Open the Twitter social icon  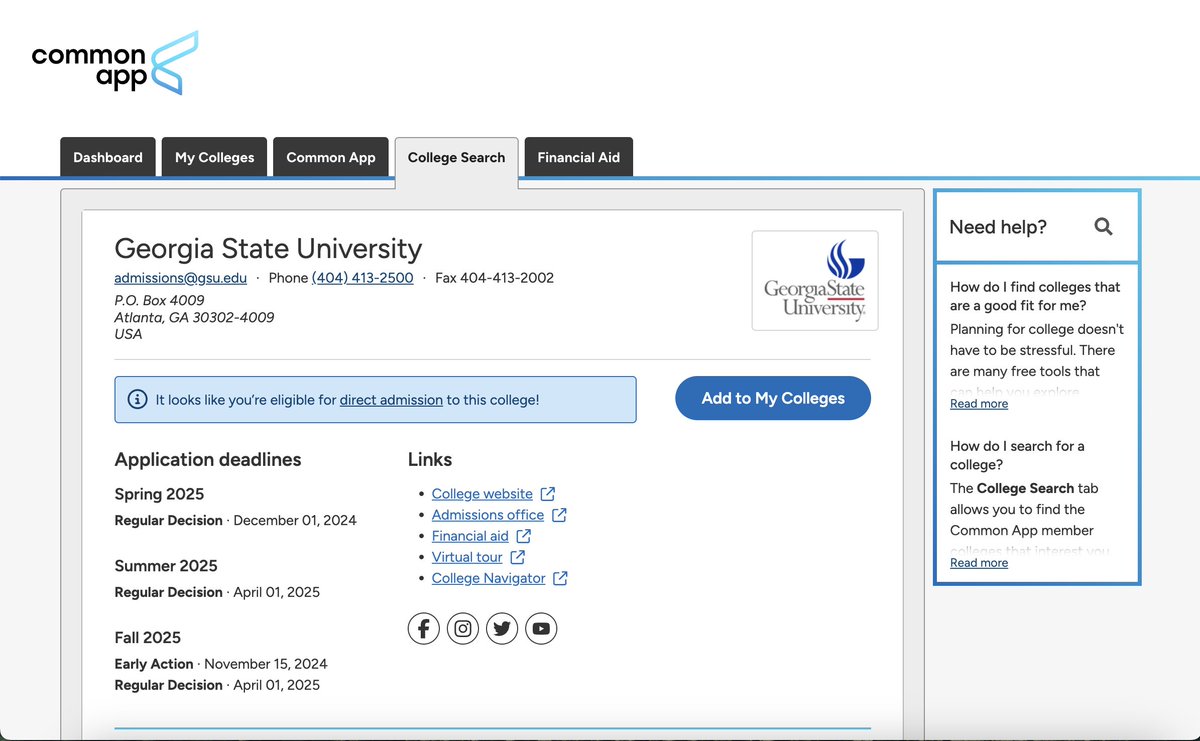(502, 628)
